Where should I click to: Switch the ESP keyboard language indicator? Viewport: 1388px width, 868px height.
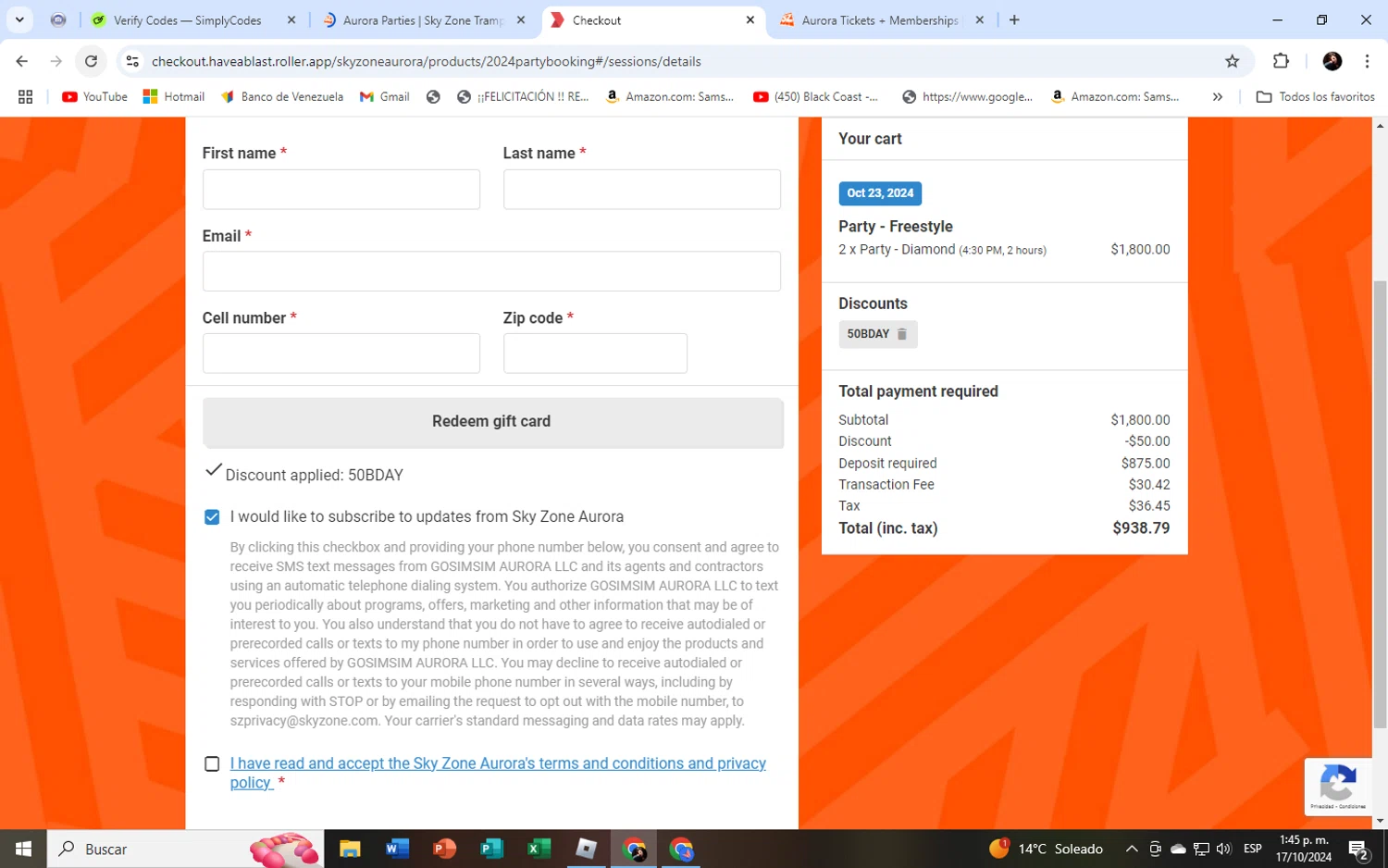tap(1253, 849)
